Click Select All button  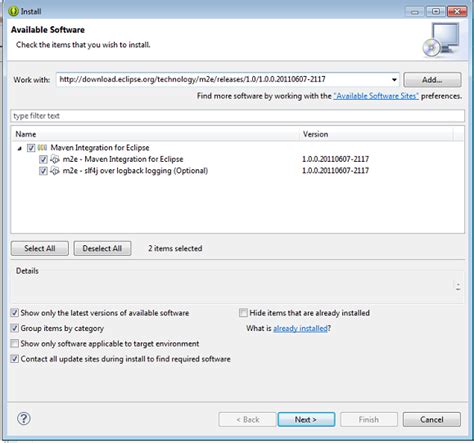[40, 248]
